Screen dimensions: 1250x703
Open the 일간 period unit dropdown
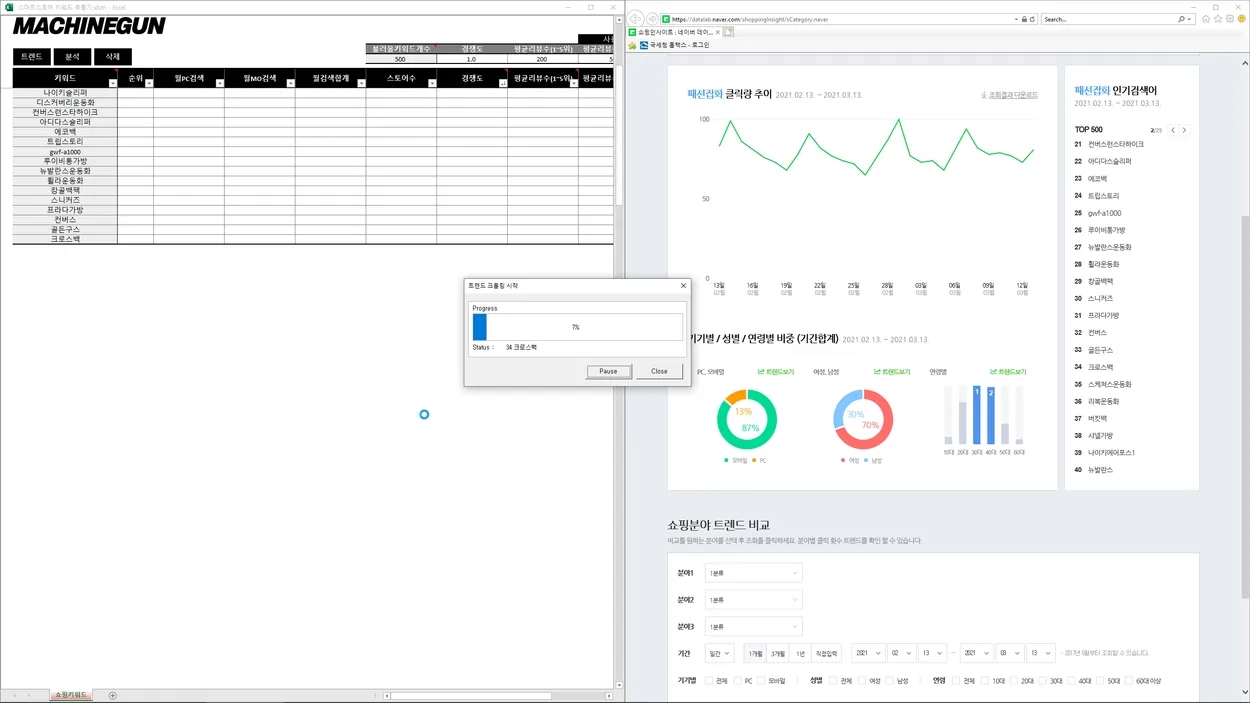click(719, 653)
